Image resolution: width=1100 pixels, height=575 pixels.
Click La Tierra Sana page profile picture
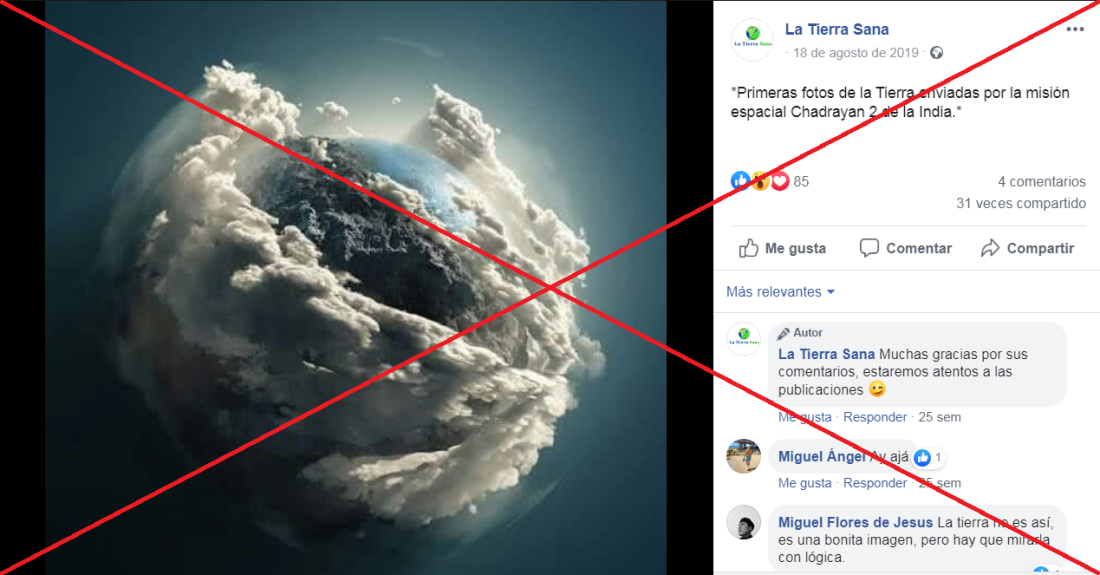point(752,40)
